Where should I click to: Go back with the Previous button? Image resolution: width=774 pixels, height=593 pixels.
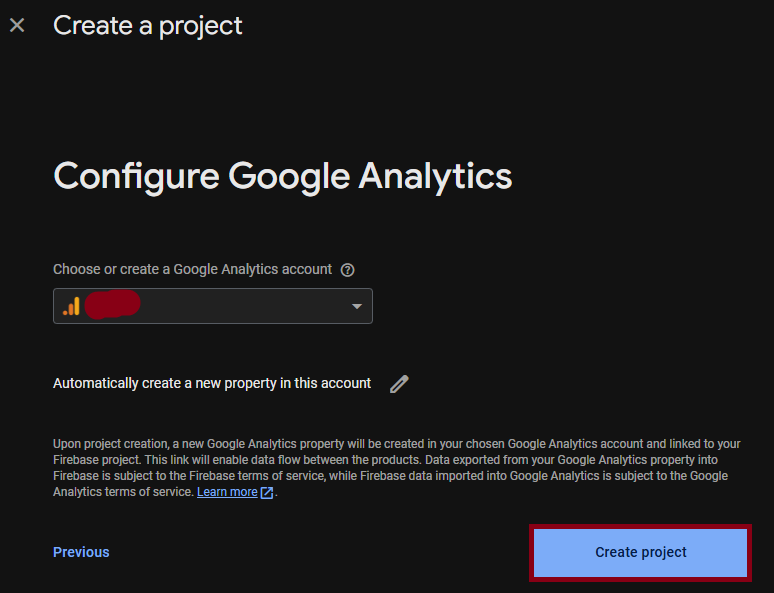(x=81, y=552)
